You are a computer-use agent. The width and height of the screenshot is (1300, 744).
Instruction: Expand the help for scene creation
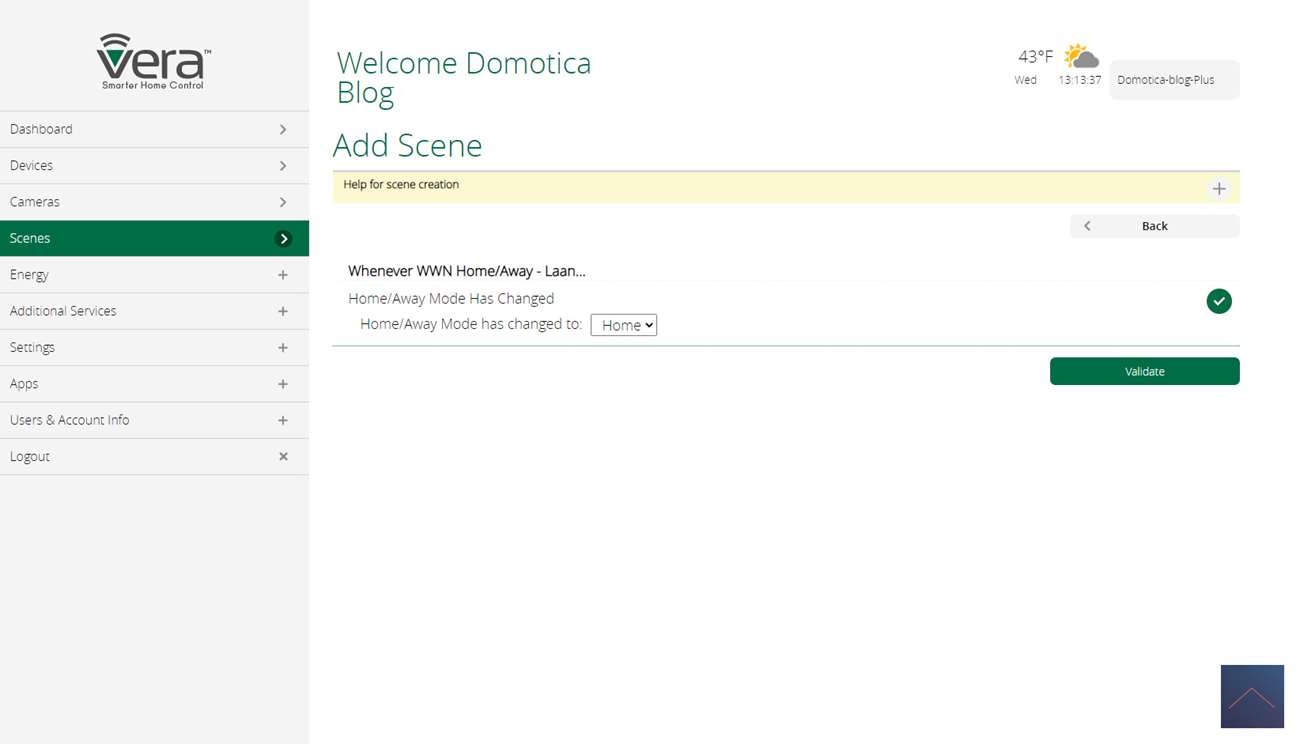(x=1218, y=189)
